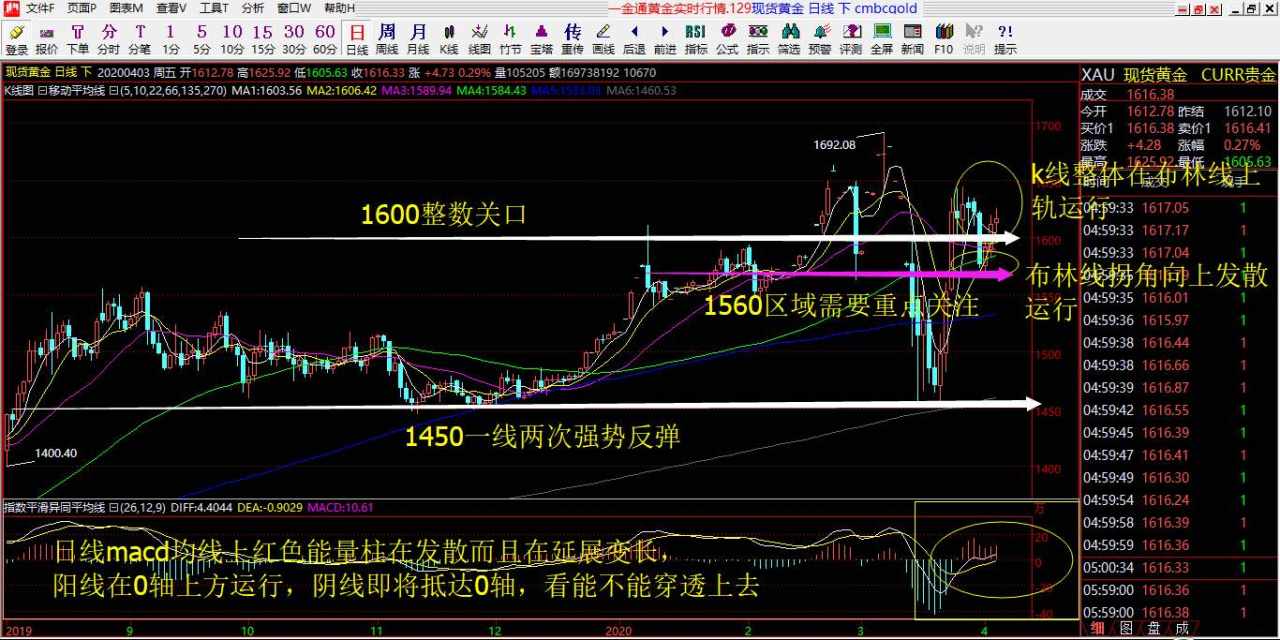Image resolution: width=1280 pixels, height=640 pixels.
Task: Open the 页面P page menu
Action: pyautogui.click(x=82, y=9)
